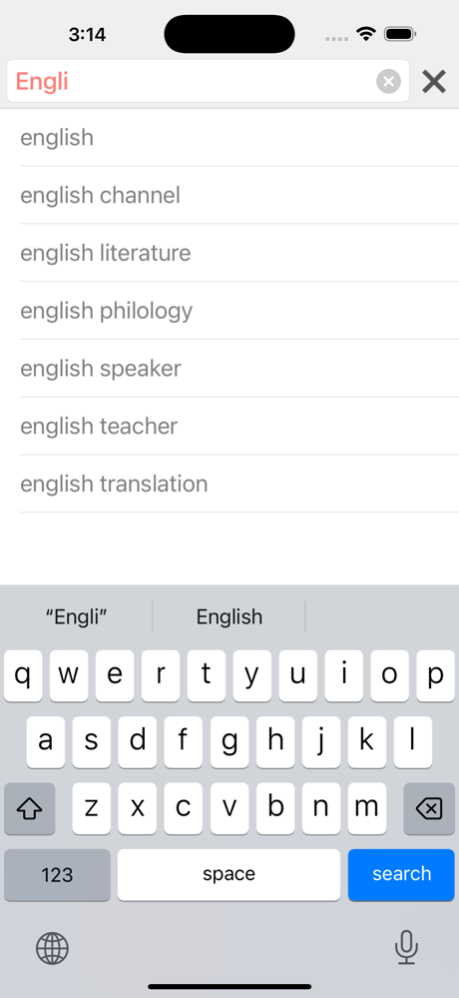Keep the quoted "Engli" prediction
The image size is (459, 998).
76,616
